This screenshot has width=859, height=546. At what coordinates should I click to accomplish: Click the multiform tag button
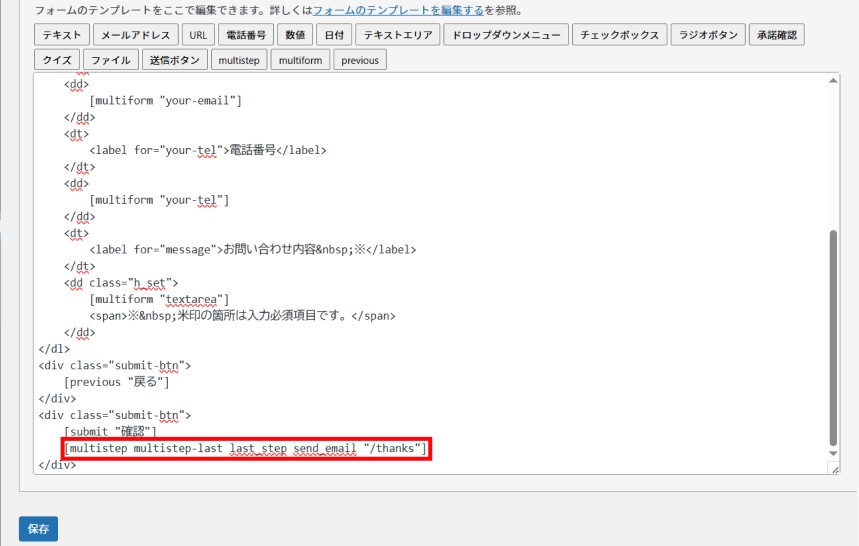click(300, 60)
